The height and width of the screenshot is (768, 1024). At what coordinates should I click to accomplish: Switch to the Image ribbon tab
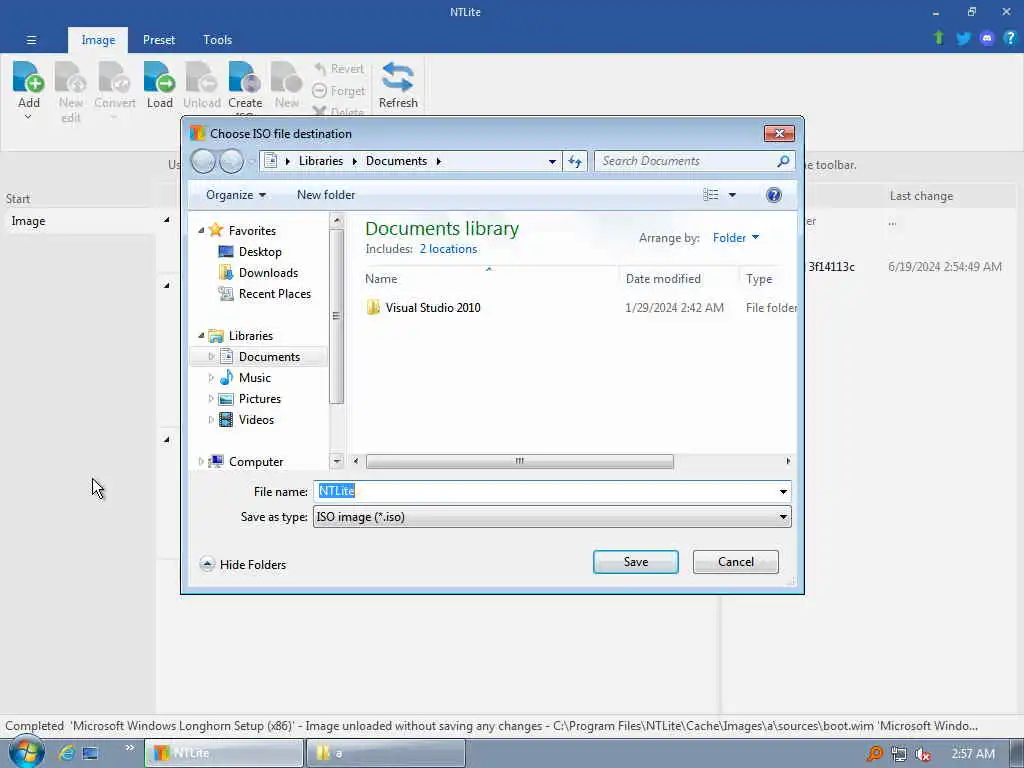pyautogui.click(x=98, y=40)
